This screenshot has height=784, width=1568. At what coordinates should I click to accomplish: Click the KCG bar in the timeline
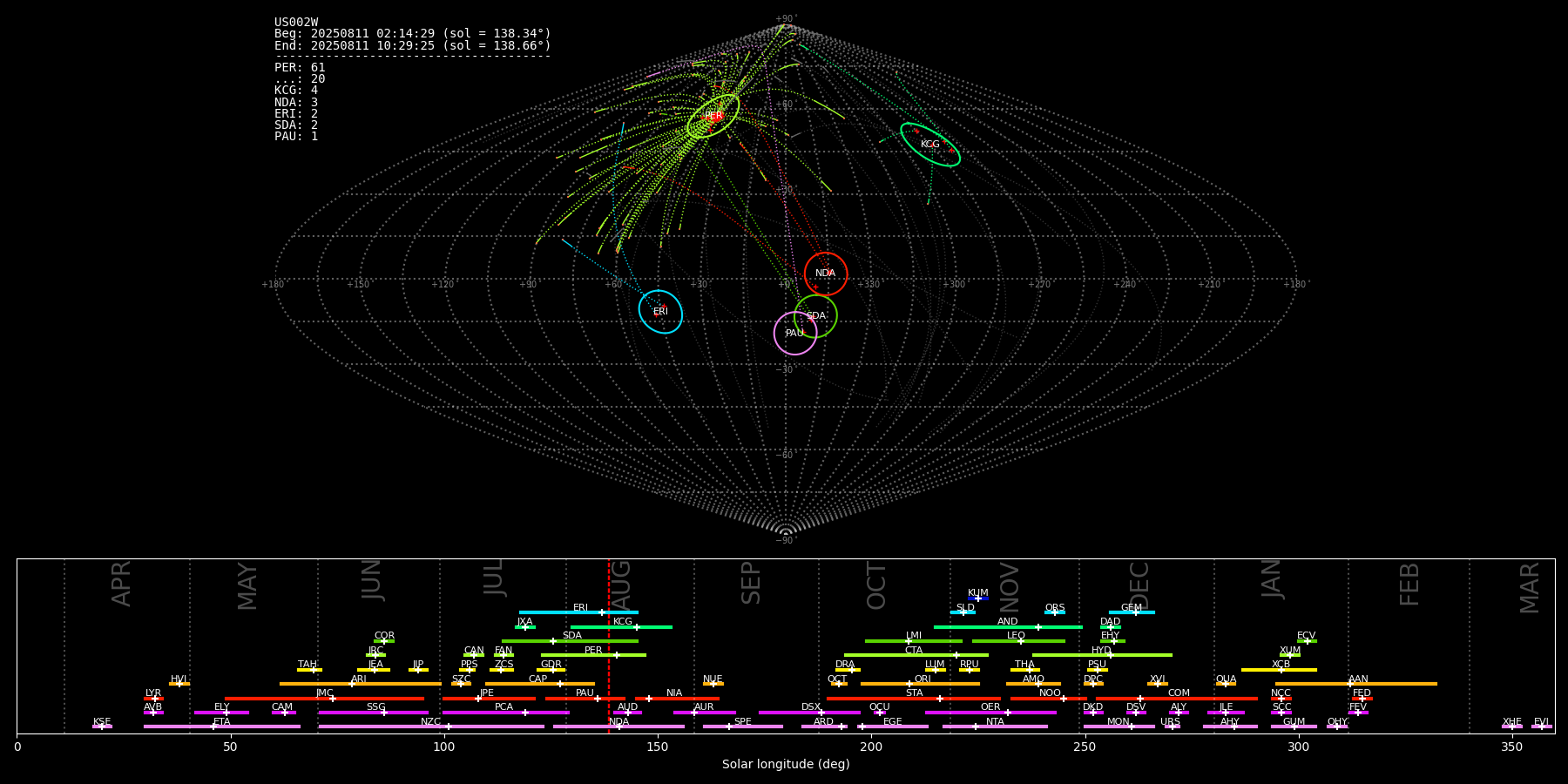pyautogui.click(x=621, y=627)
